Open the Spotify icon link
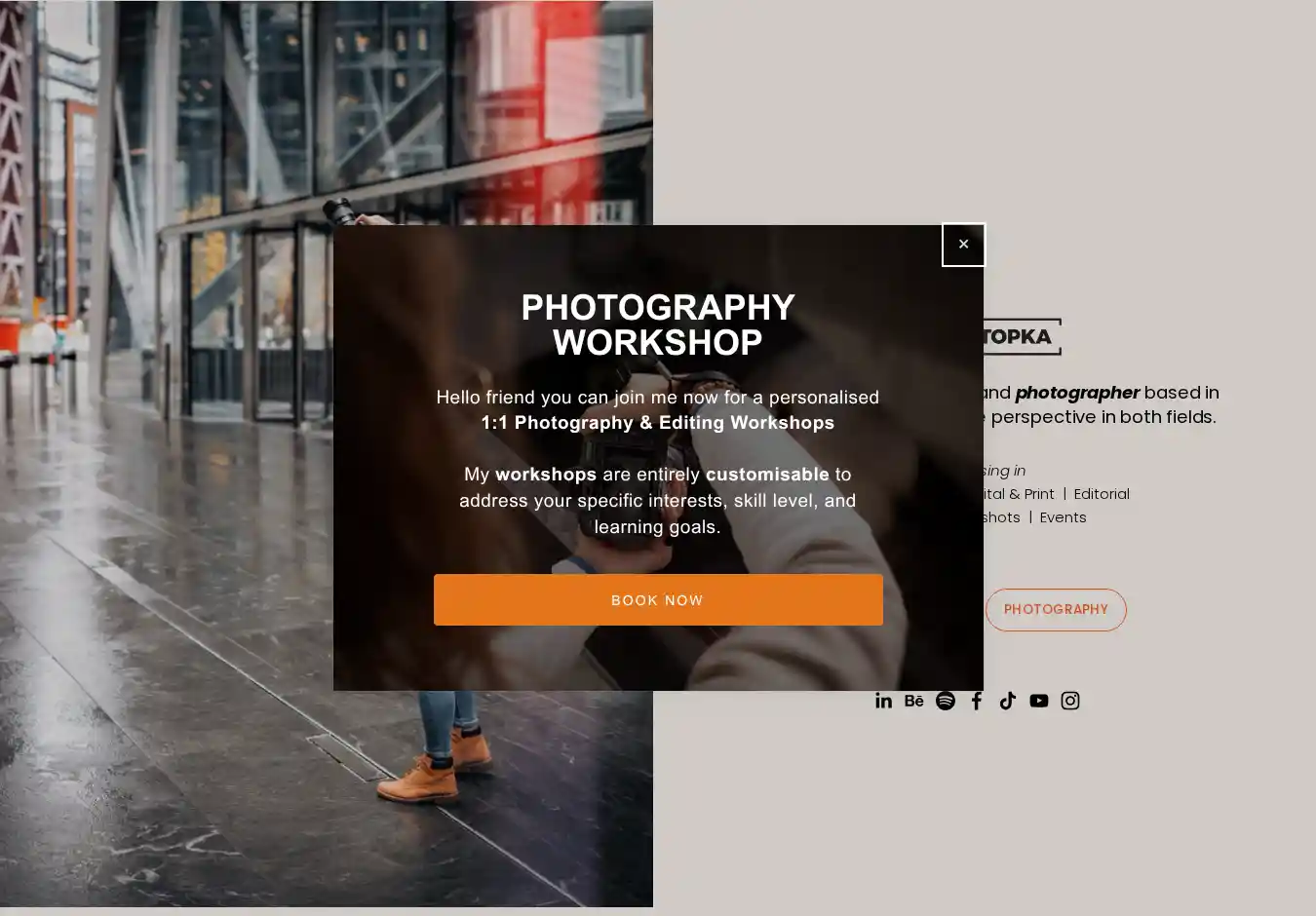 [945, 701]
